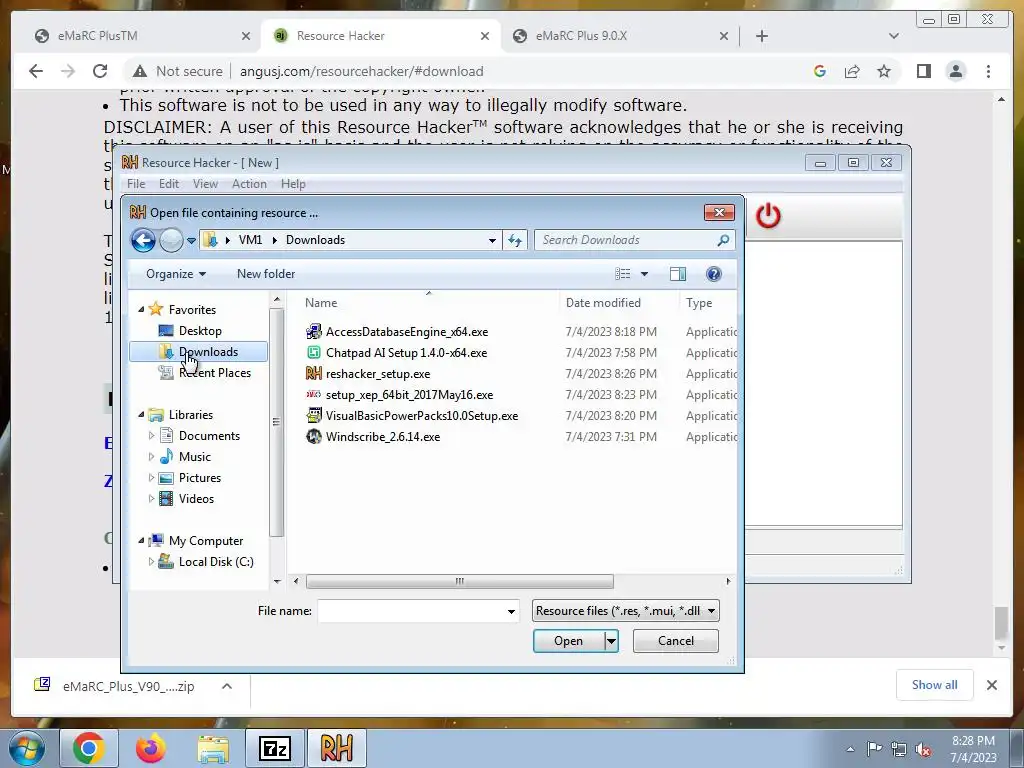Select Desktop in Favorites

coord(200,330)
